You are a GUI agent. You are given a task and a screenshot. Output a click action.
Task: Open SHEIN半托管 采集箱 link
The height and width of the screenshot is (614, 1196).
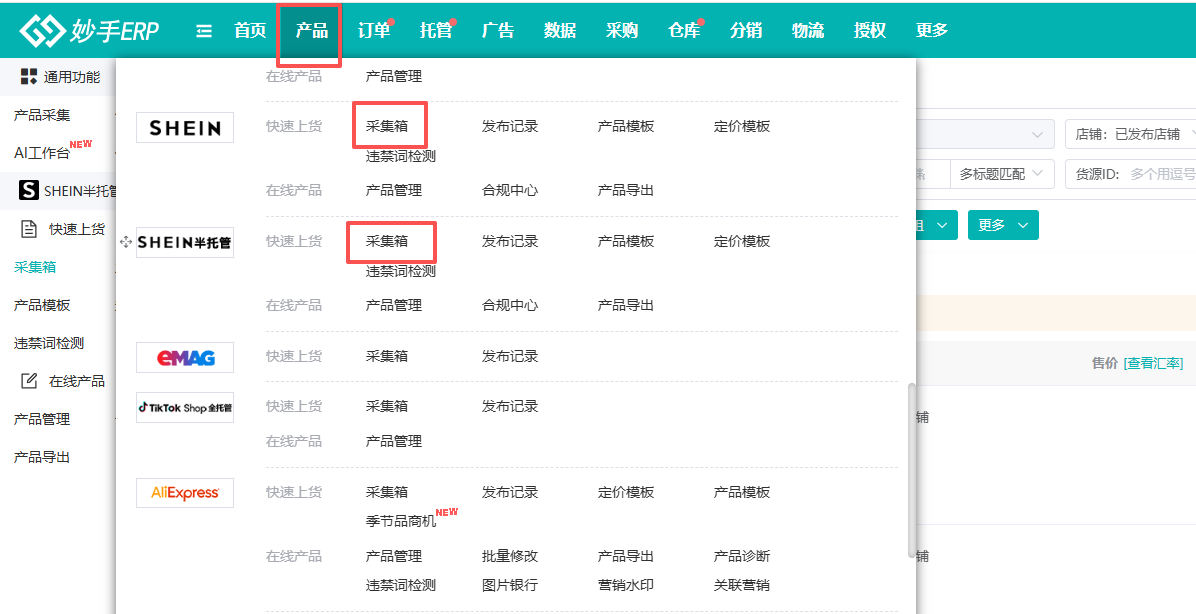point(387,241)
